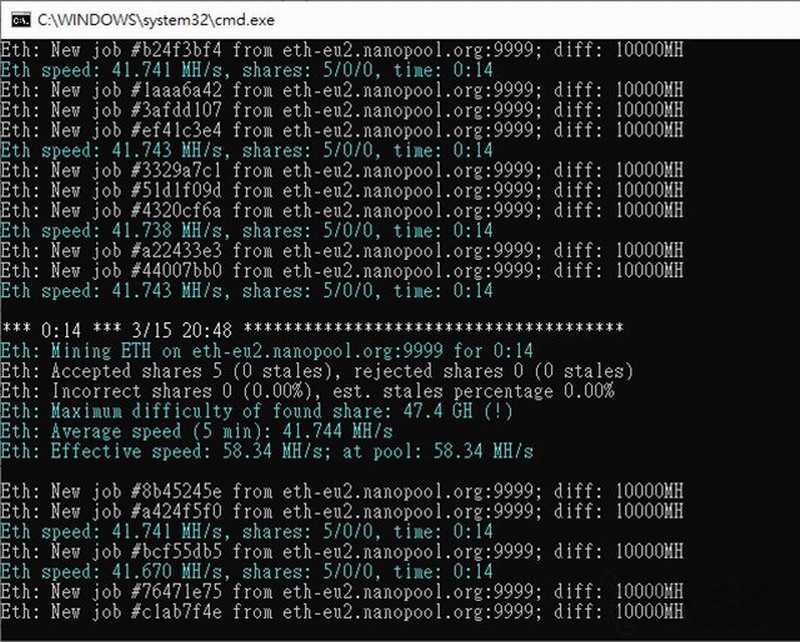Viewport: 800px width, 642px height.
Task: Click the Accepted shares 5 line
Action: pos(317,371)
